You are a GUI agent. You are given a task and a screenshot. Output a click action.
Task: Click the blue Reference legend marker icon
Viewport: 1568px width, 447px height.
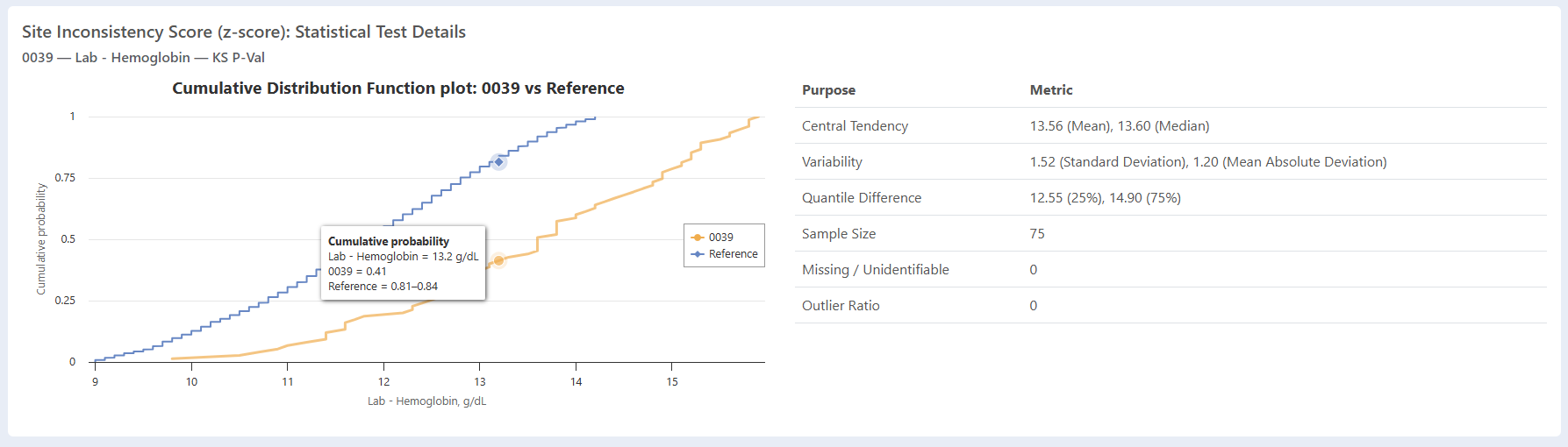[x=698, y=254]
